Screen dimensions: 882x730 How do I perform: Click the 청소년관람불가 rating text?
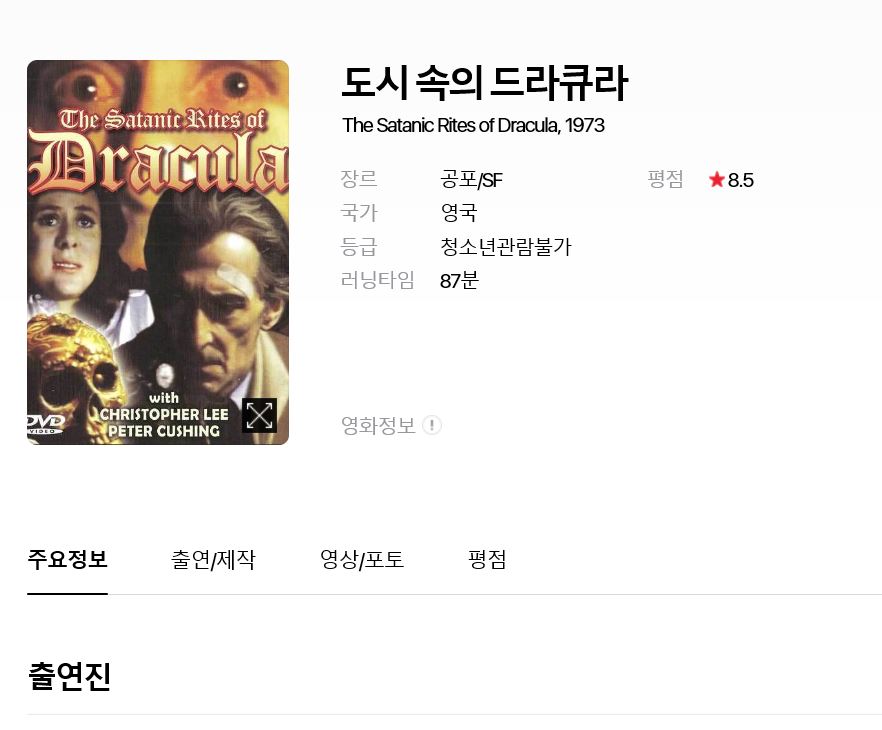pos(505,246)
